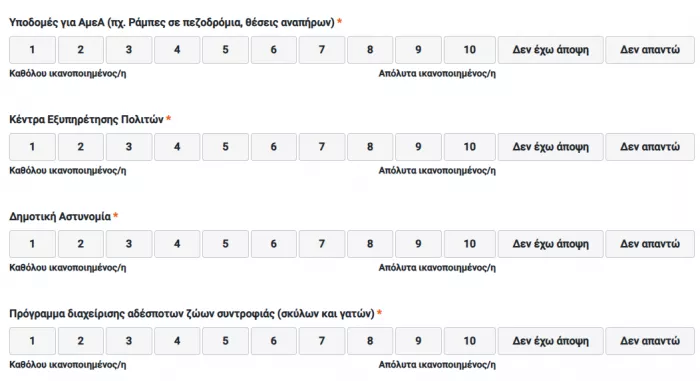Select rating 5 for Κέντρα Εξυπηρέτησης Πολιτών
700x381 pixels.
pos(225,147)
